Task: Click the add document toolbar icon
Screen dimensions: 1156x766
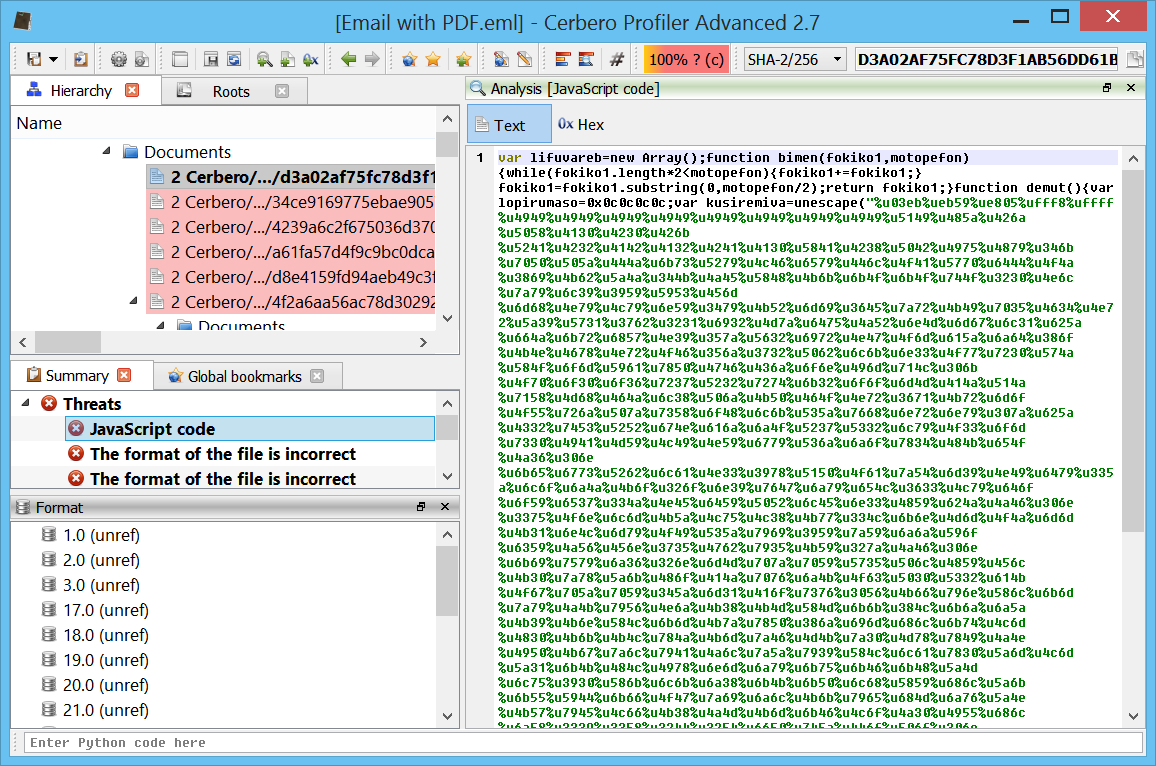Action: point(288,59)
